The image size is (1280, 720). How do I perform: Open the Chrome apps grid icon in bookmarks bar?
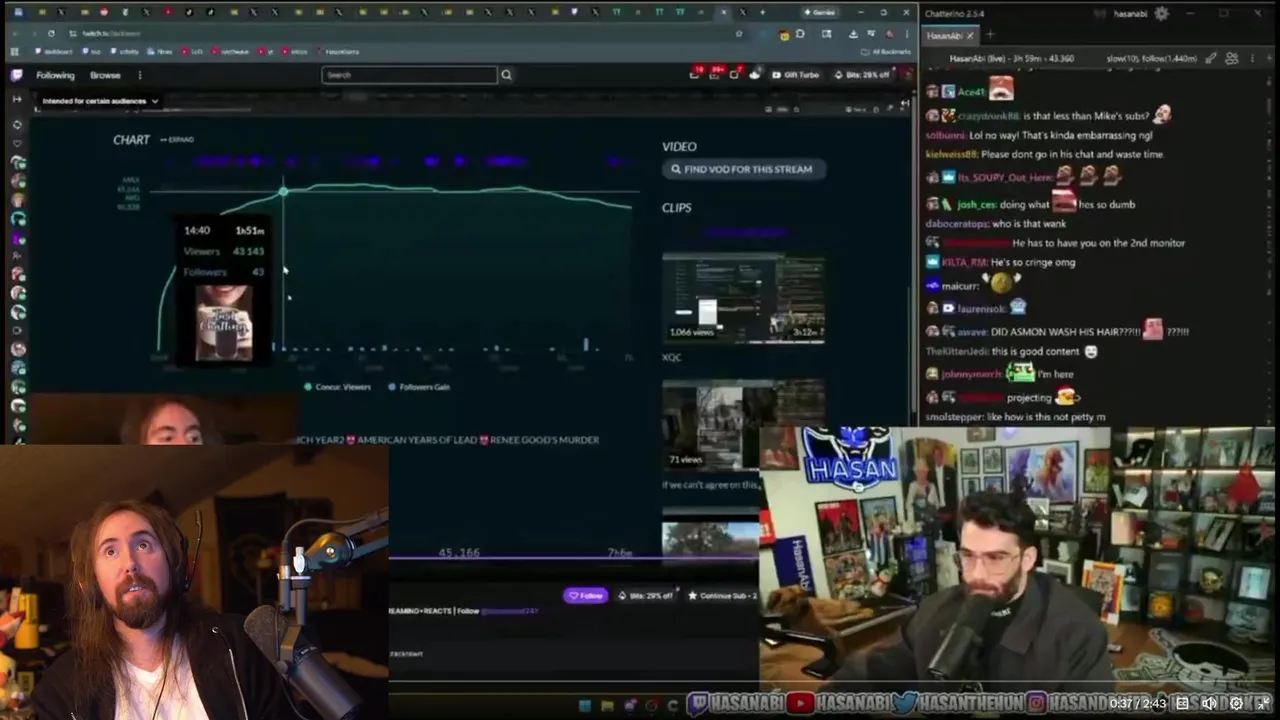click(x=15, y=52)
